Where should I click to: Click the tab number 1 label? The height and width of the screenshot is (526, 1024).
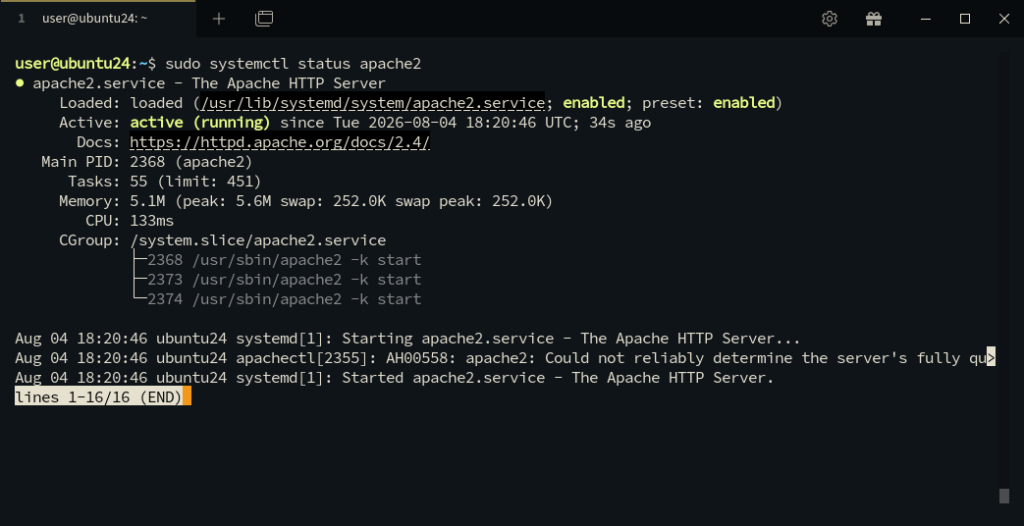point(22,19)
